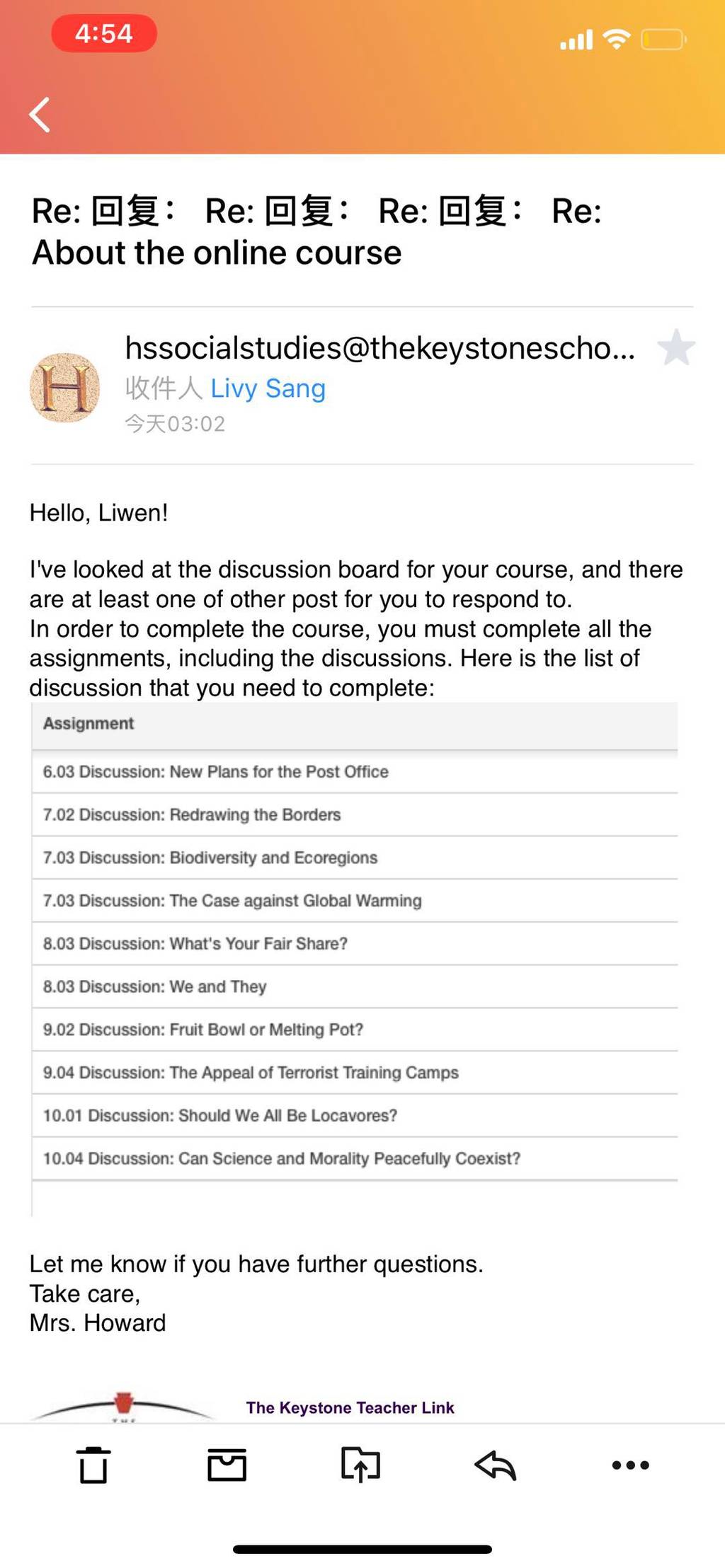Open recipient Livy Sang contact
The height and width of the screenshot is (1568, 725).
tap(268, 388)
